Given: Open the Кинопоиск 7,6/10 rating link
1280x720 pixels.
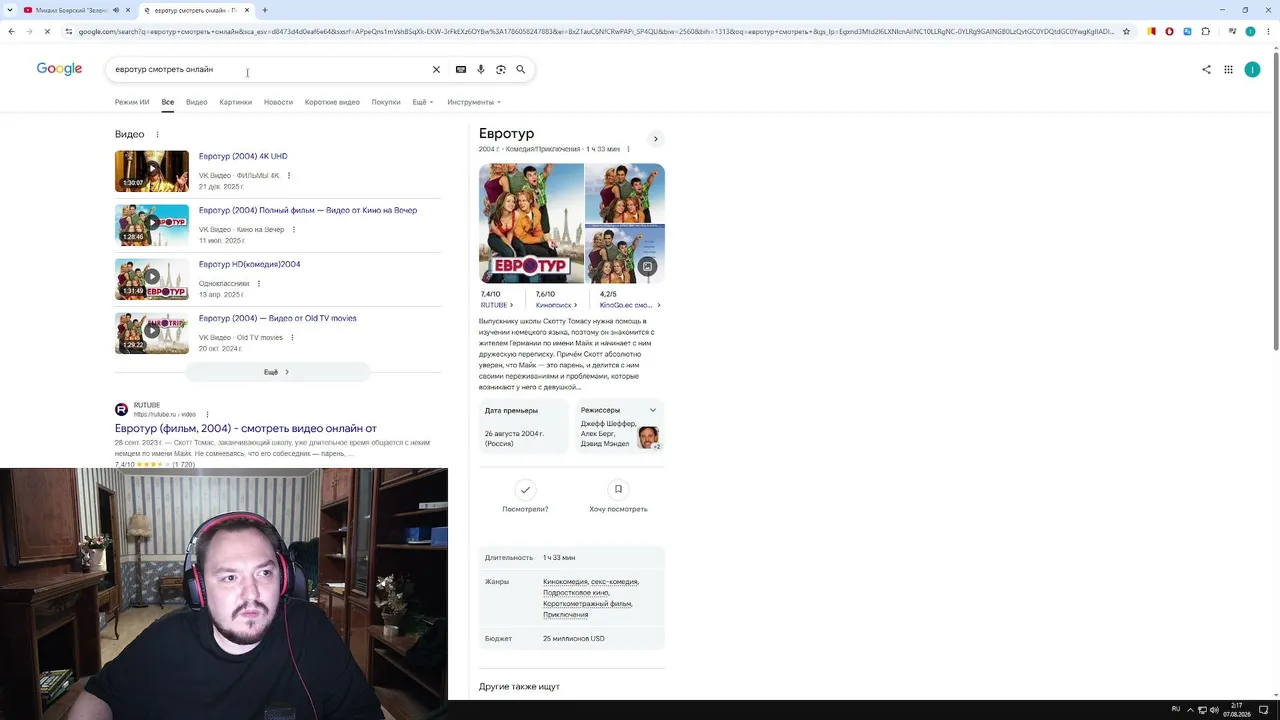Looking at the screenshot, I should coord(554,299).
